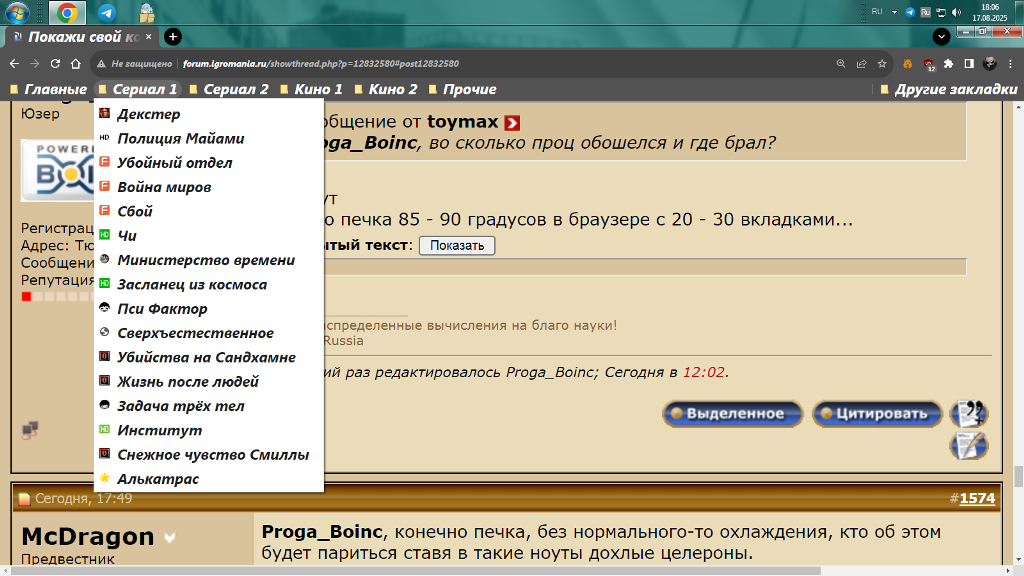Viewport: 1024px width, 576px height.
Task: Click the share page icon
Action: point(861,63)
